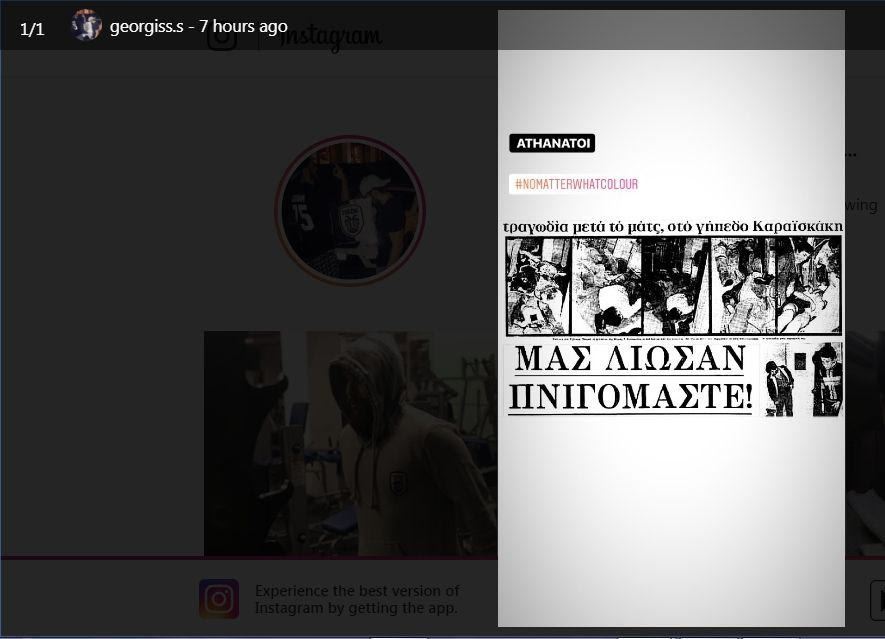Viewport: 885px width, 639px height.
Task: Tap the ΑΘΑΝΑΤΟΙ label sticker
Action: tap(552, 143)
